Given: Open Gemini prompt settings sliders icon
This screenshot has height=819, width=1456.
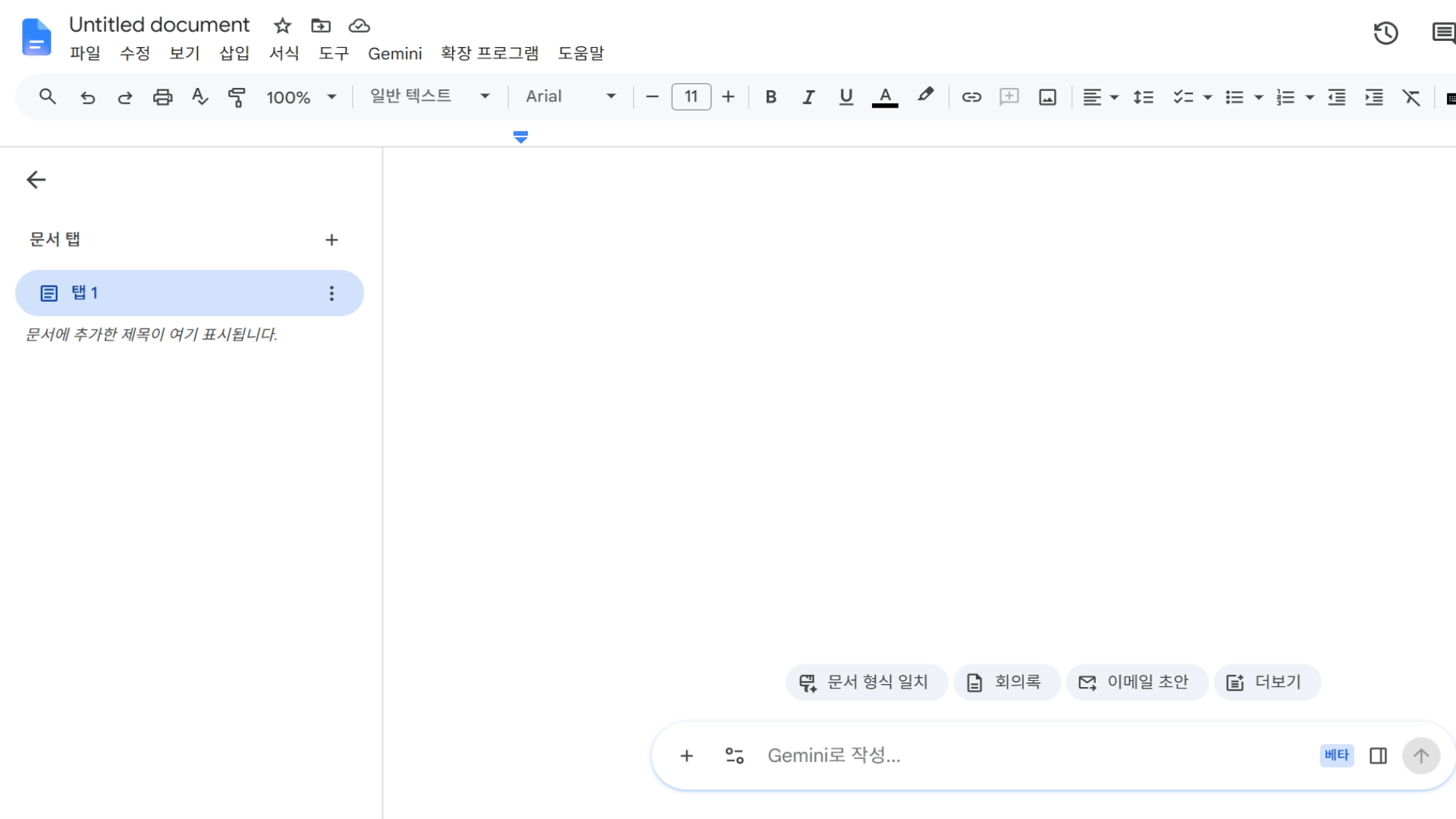Looking at the screenshot, I should pyautogui.click(x=734, y=756).
